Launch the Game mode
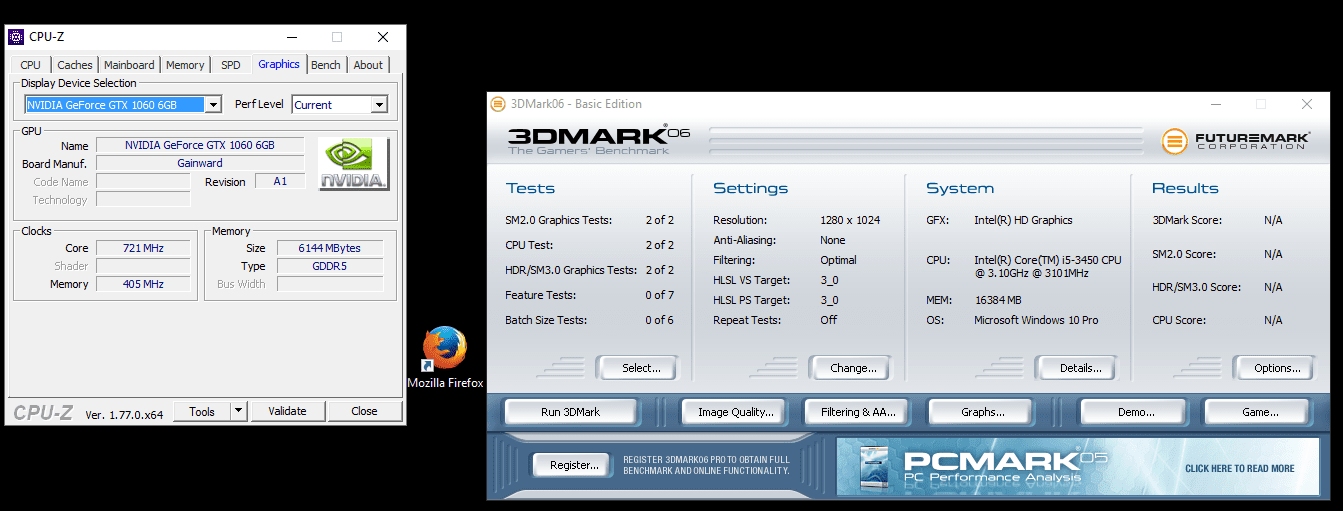This screenshot has width=1343, height=511. (1260, 411)
